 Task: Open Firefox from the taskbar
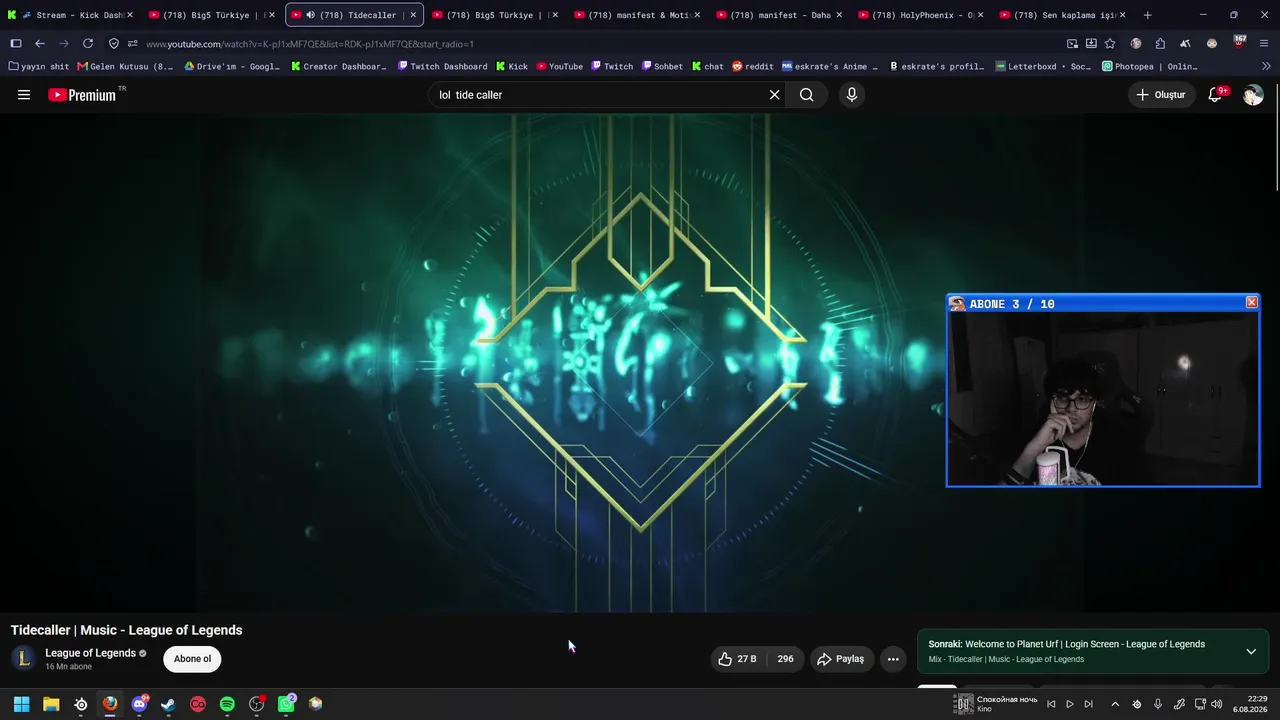[x=110, y=704]
